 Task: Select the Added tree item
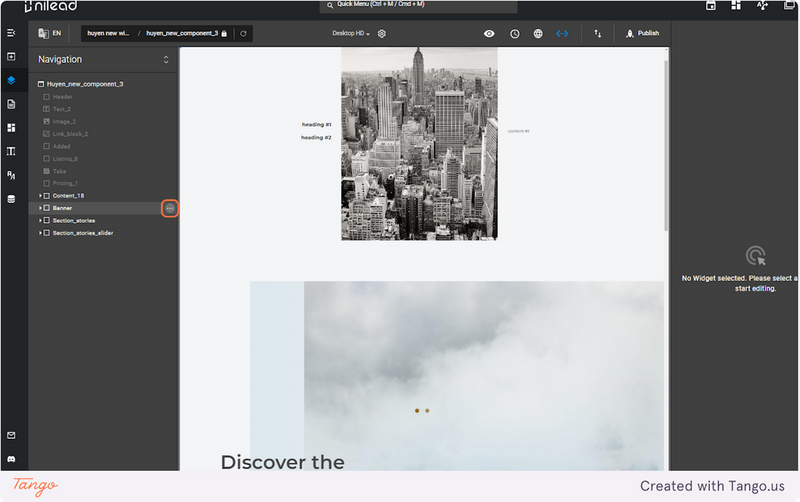[x=61, y=146]
